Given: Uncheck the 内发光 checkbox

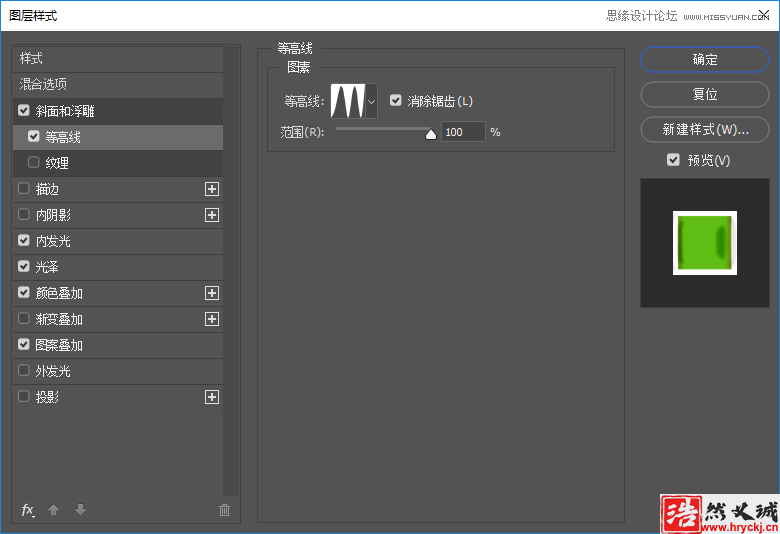Looking at the screenshot, I should pyautogui.click(x=24, y=240).
